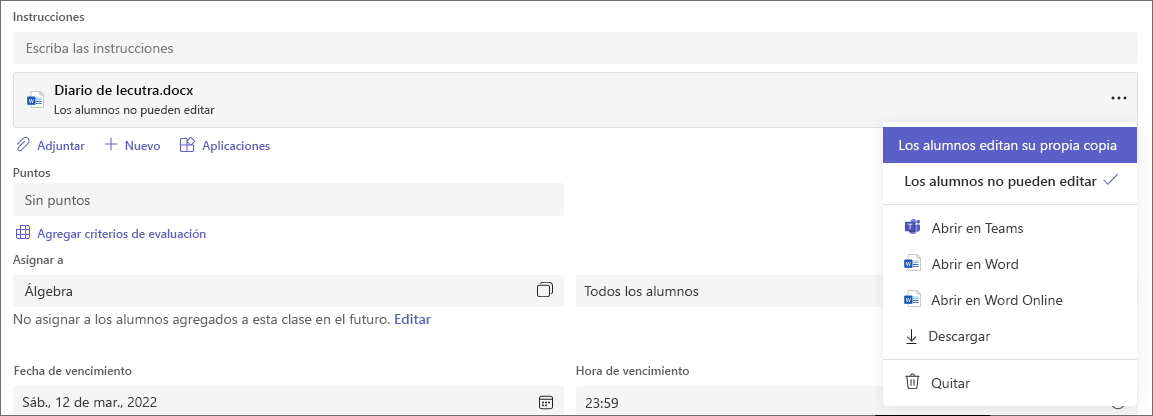This screenshot has width=1153, height=416.
Task: Open Aplicaciones
Action: point(236,146)
